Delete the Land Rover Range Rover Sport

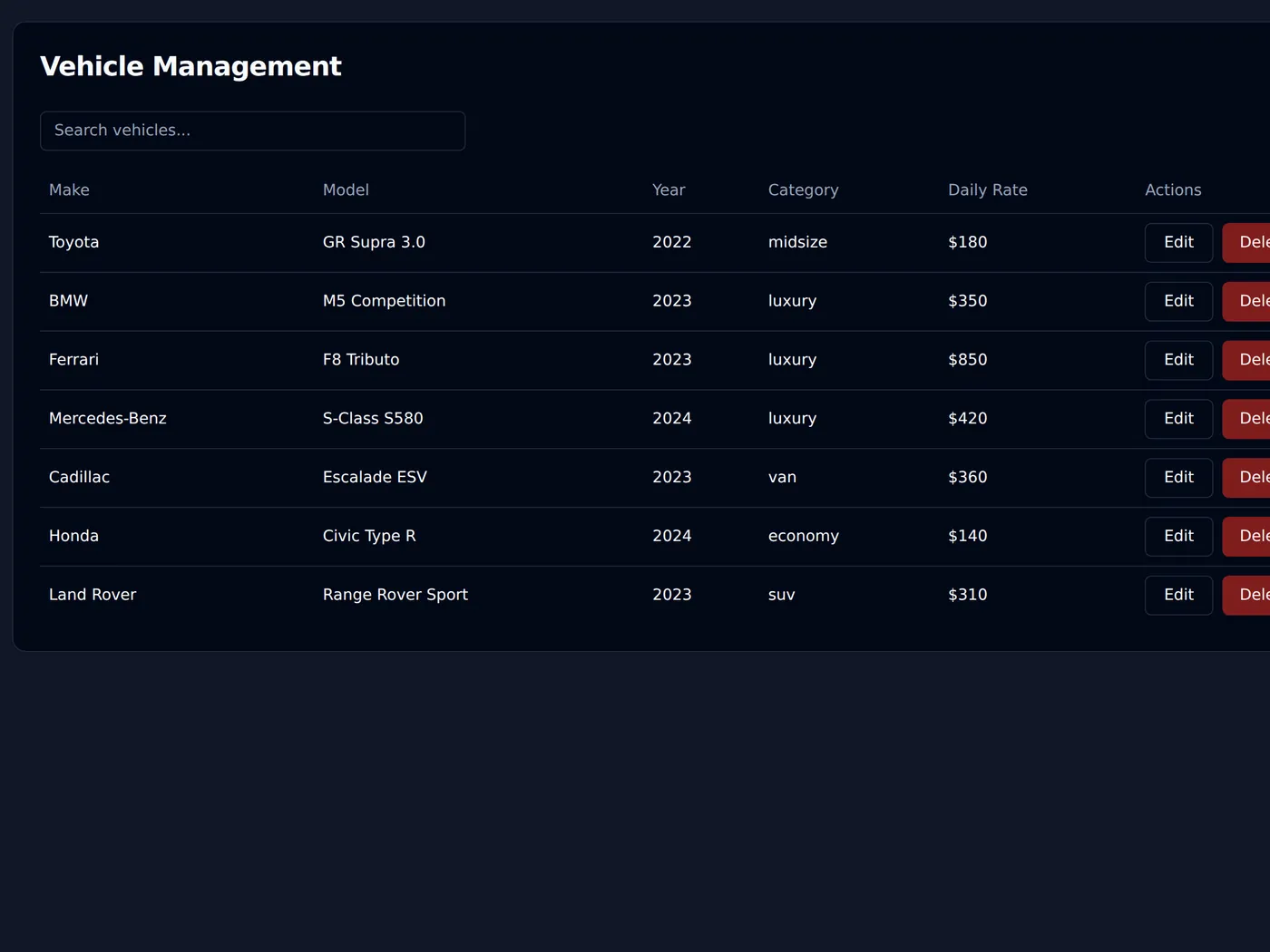[x=1247, y=596]
